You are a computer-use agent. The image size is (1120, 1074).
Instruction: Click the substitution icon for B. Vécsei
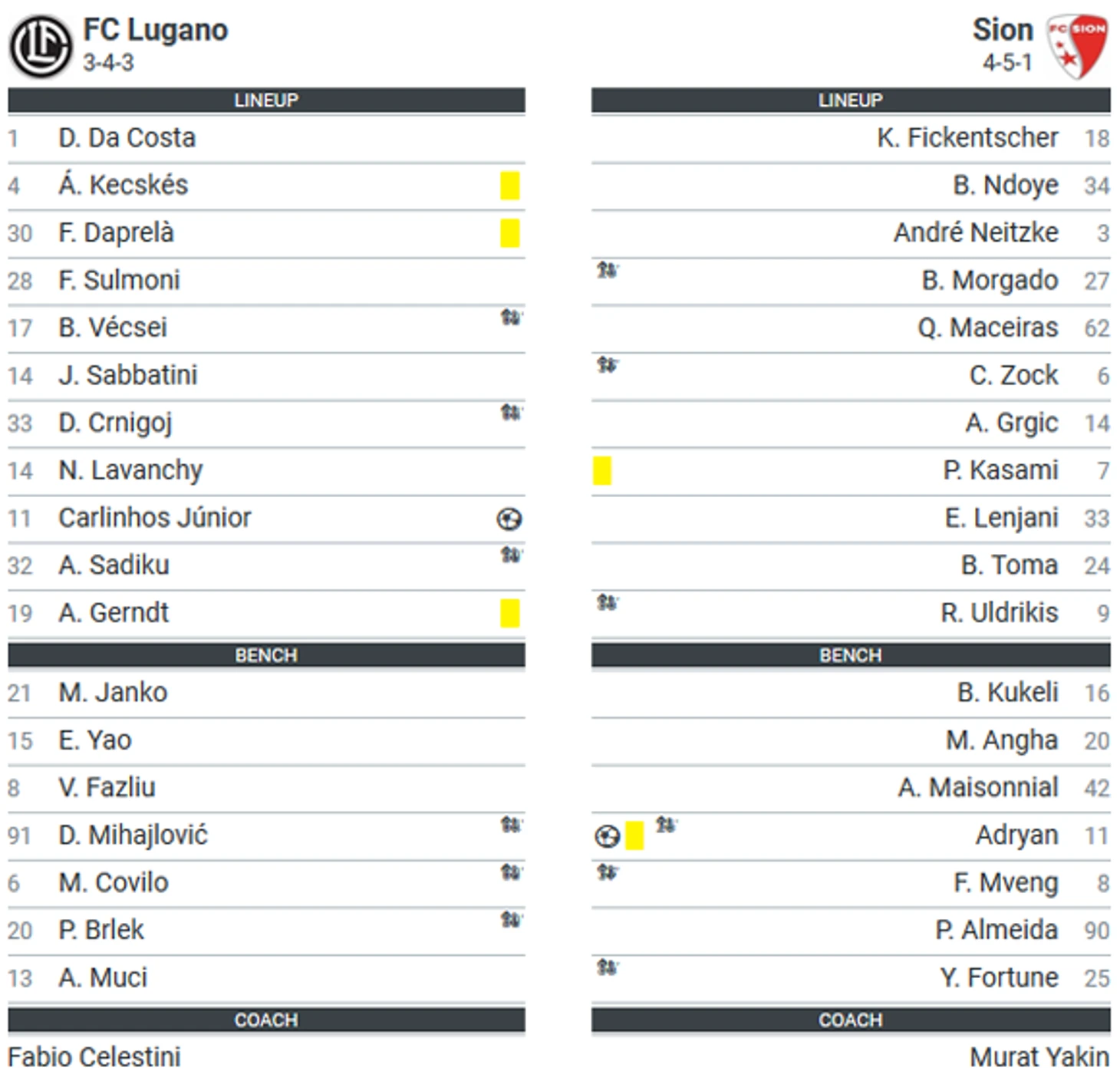point(511,317)
